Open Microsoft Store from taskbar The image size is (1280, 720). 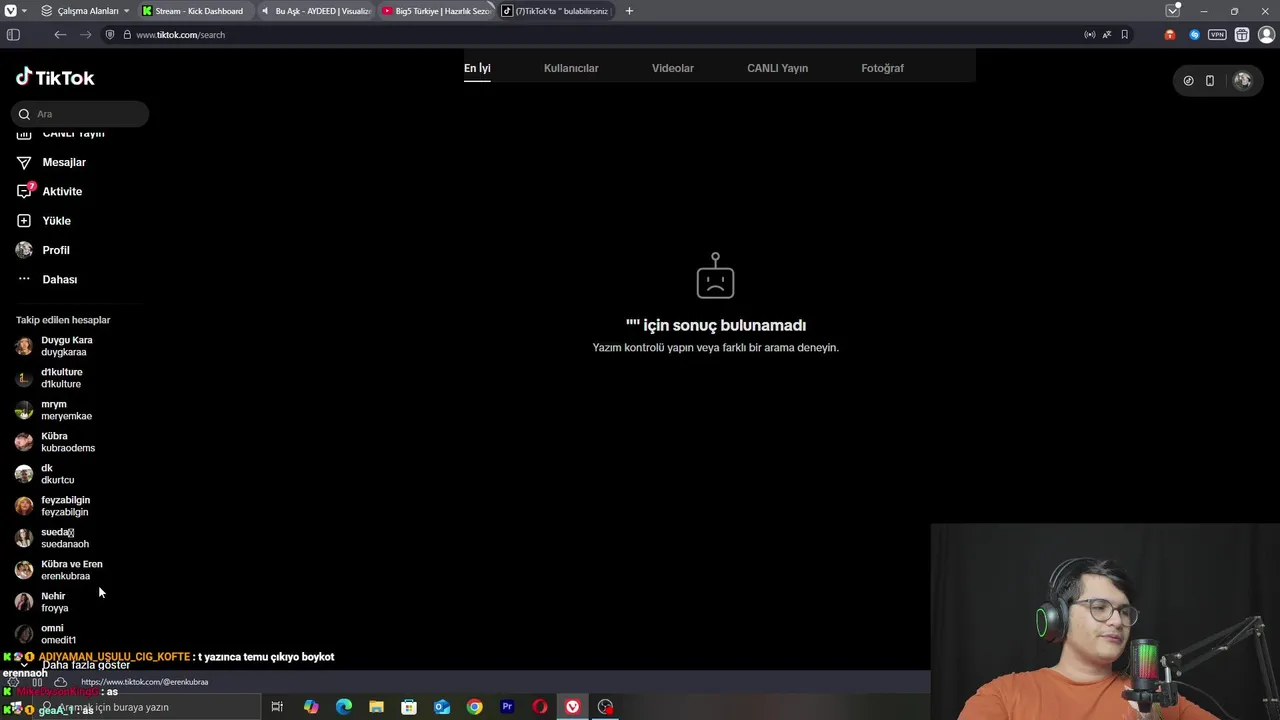(x=409, y=707)
